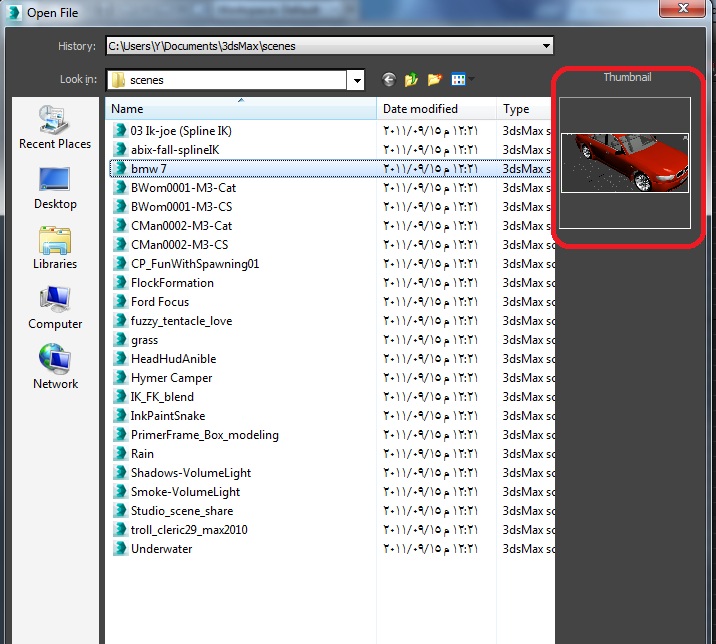716x644 pixels.
Task: Click the 3dsMax icon beside IK_FK_blend
Action: click(120, 396)
